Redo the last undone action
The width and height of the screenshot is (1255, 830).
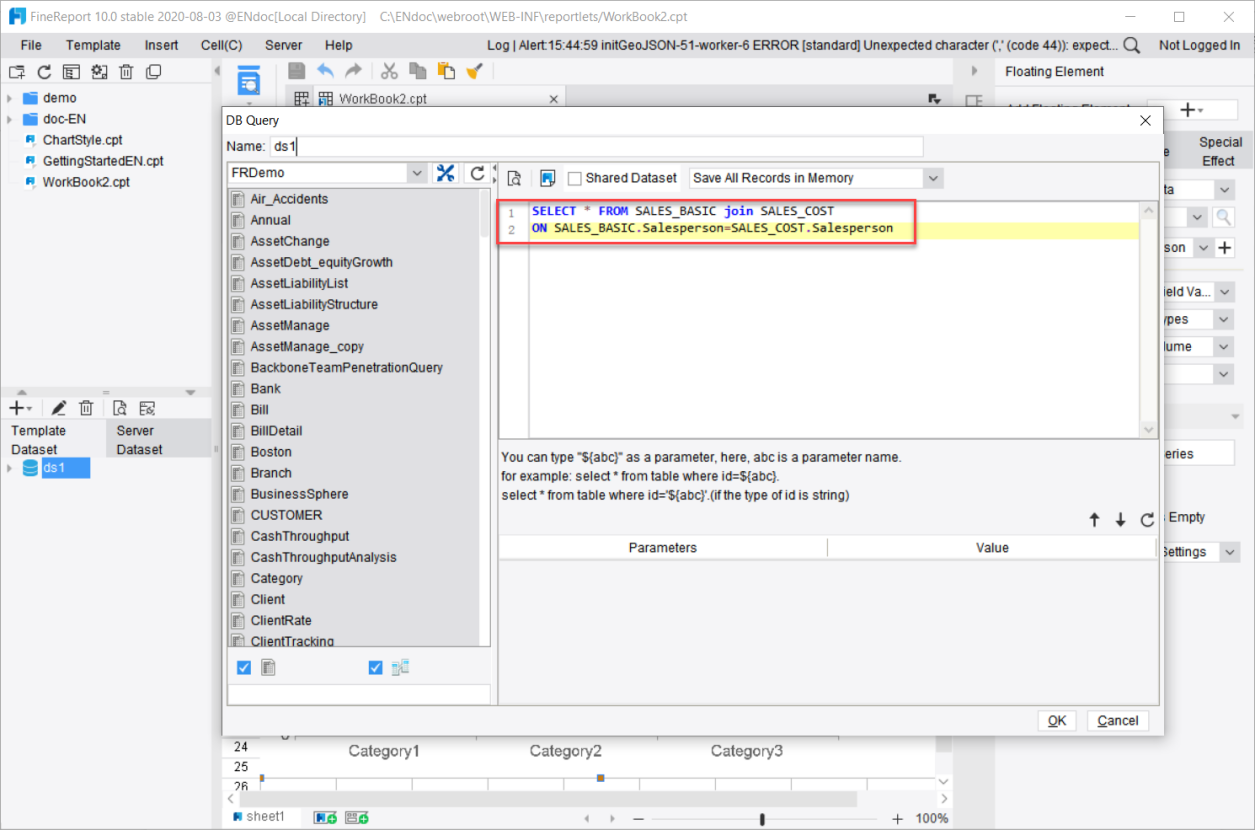[353, 71]
